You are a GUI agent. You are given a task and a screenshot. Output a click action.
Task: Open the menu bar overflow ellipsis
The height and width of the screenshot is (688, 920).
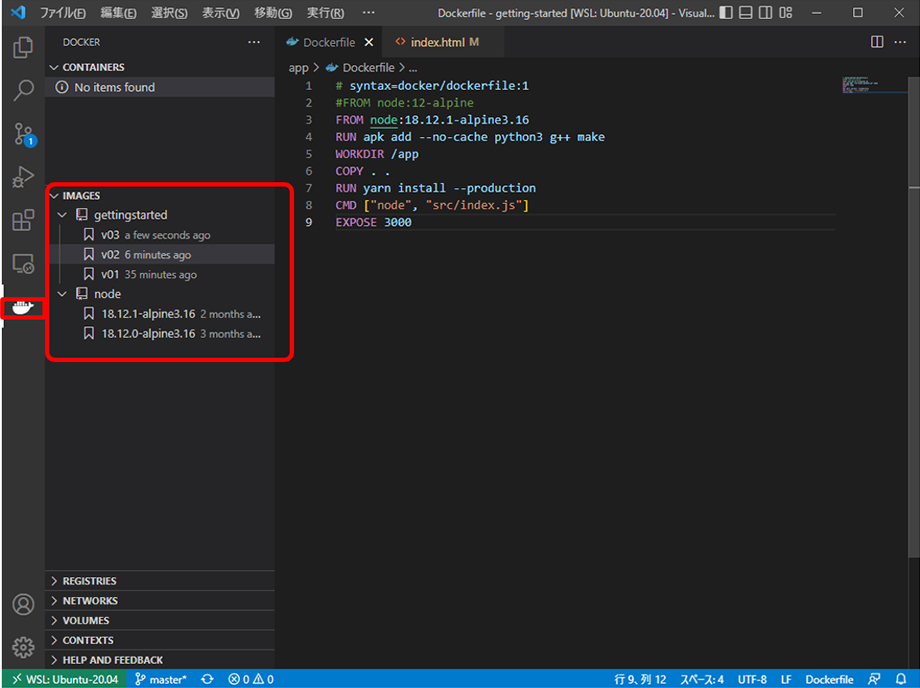click(x=368, y=12)
